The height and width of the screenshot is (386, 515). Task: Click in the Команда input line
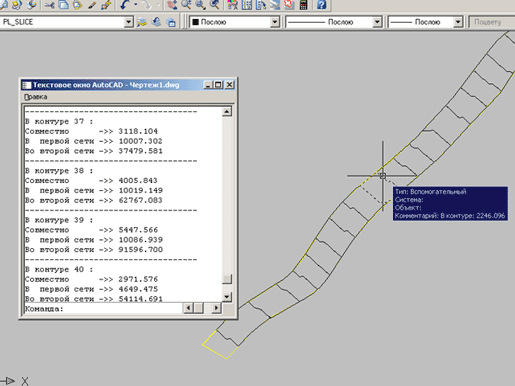coord(104,308)
